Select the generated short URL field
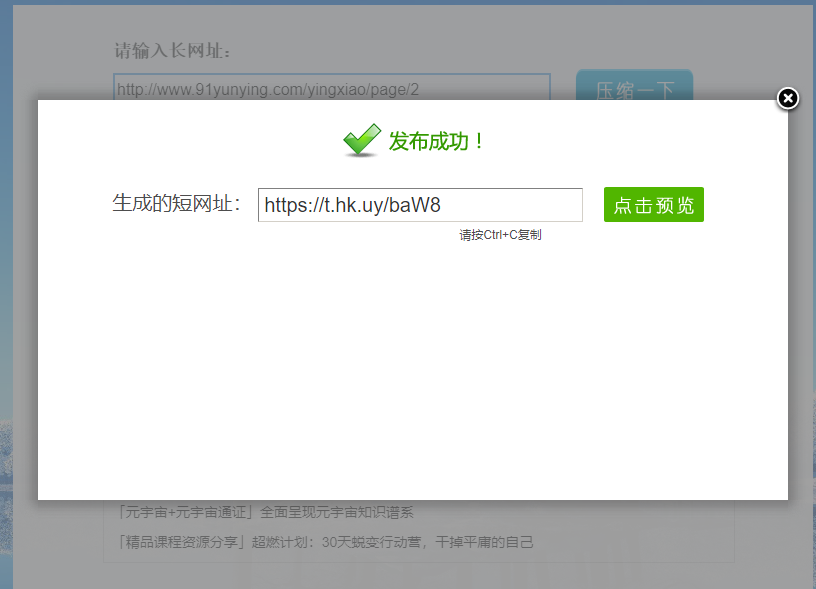The image size is (816, 589). (420, 205)
